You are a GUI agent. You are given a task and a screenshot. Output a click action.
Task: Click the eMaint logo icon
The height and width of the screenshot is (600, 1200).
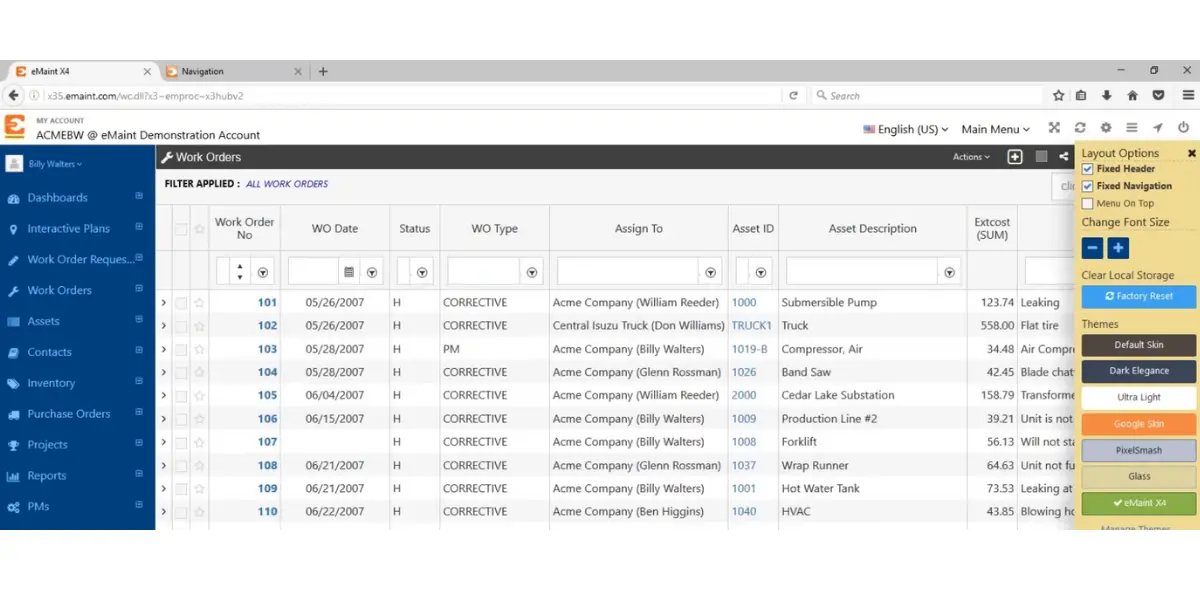(15, 127)
